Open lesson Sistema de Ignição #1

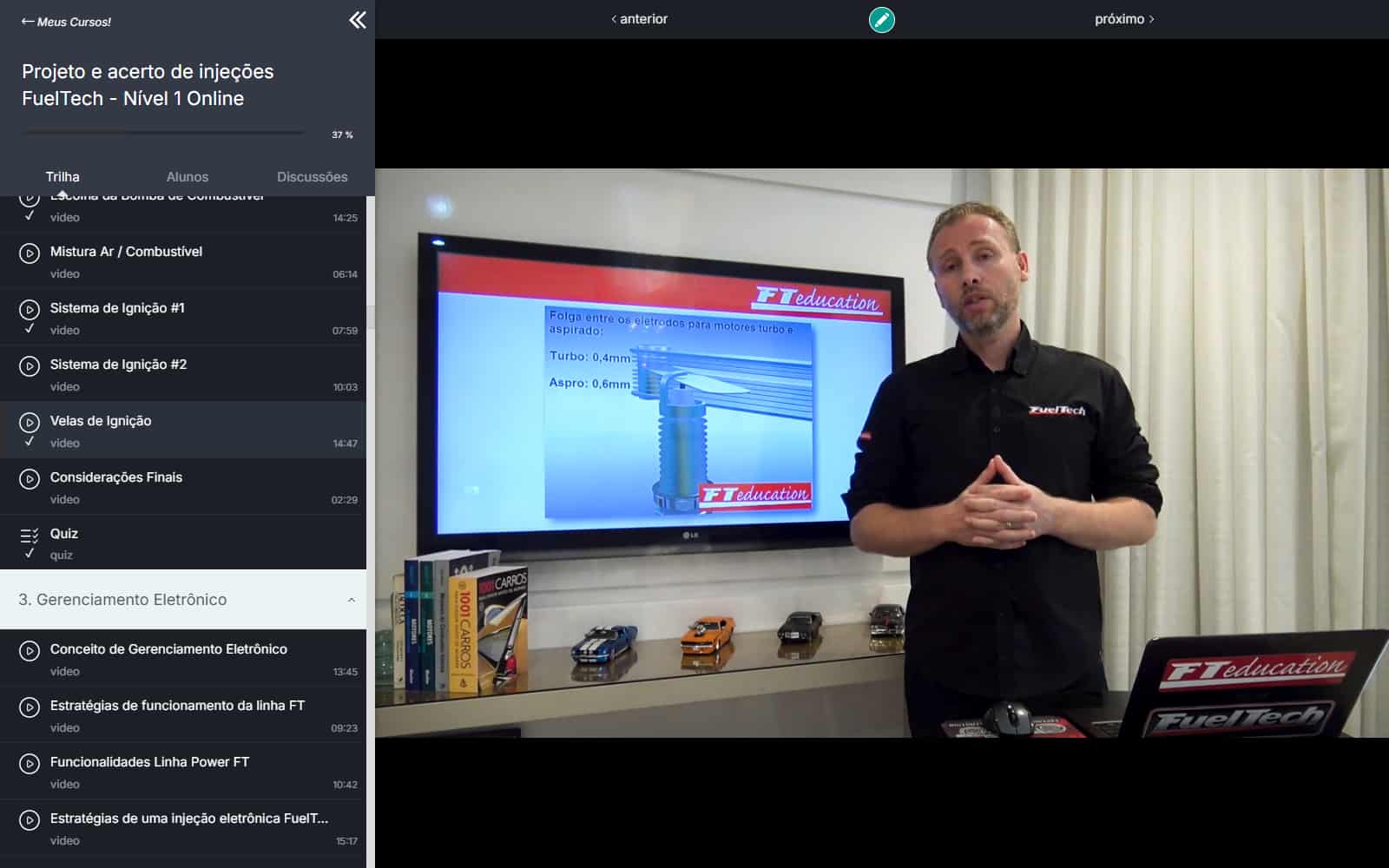point(117,308)
